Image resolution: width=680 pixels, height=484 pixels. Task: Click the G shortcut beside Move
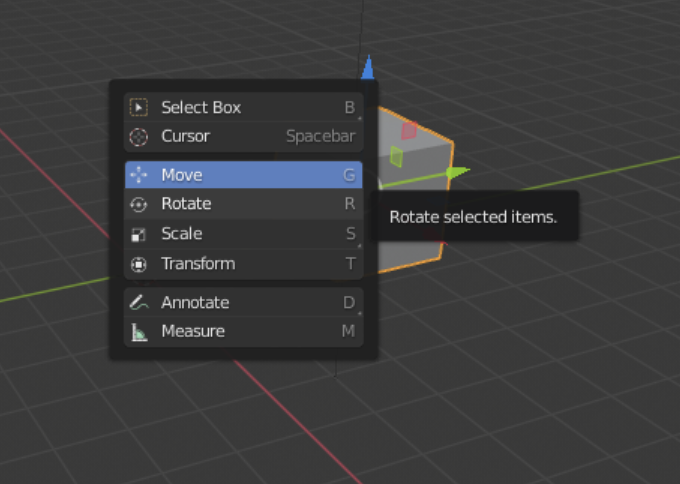[349, 175]
